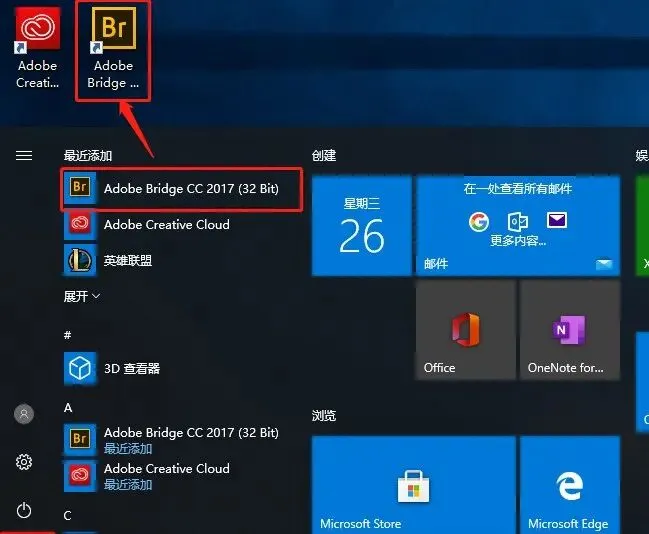
Task: Open the calendar tile showing 星期三 26
Action: (362, 226)
